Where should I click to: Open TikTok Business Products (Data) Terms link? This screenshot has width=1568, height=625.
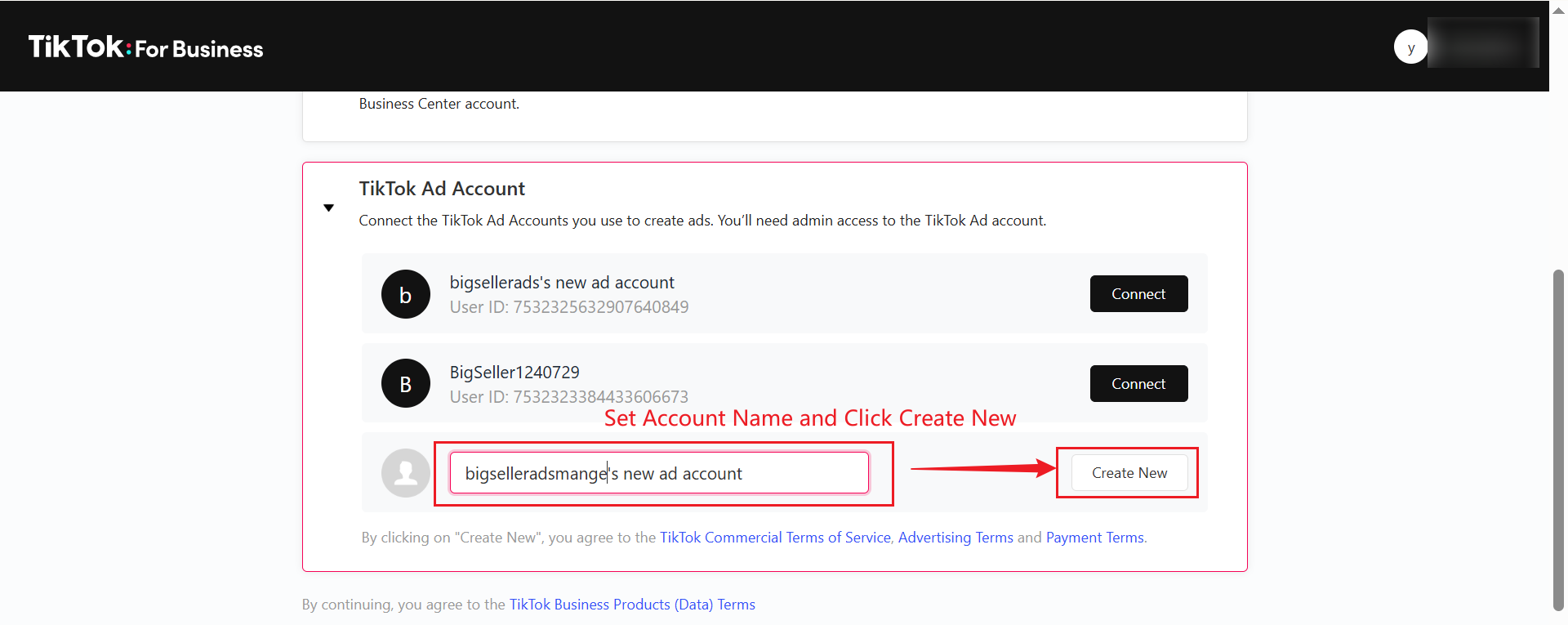632,605
